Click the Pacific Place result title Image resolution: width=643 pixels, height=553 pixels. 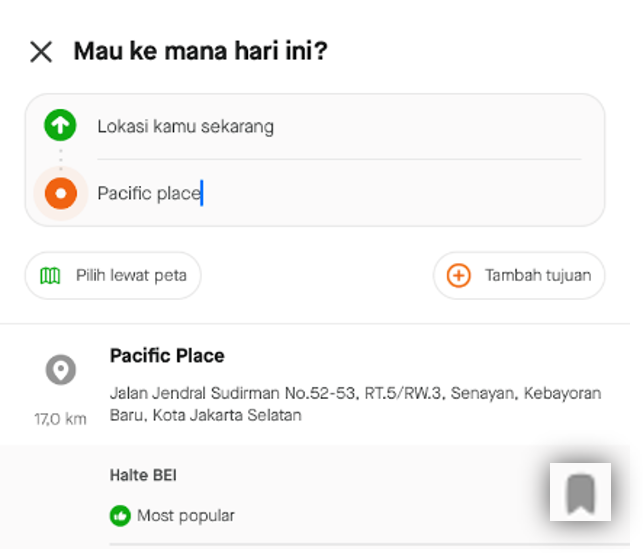click(x=167, y=356)
